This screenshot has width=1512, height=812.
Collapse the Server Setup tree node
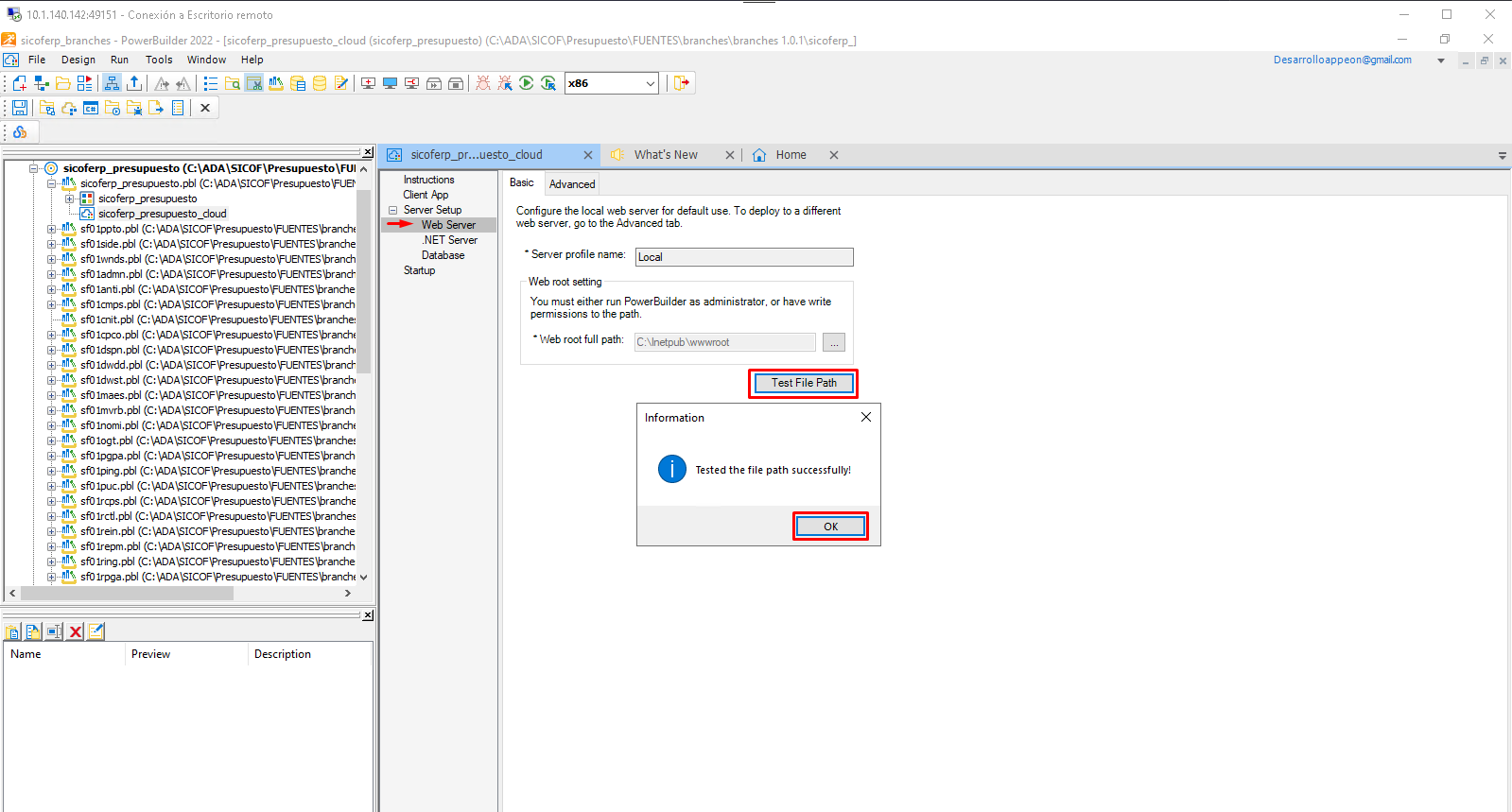tap(392, 210)
